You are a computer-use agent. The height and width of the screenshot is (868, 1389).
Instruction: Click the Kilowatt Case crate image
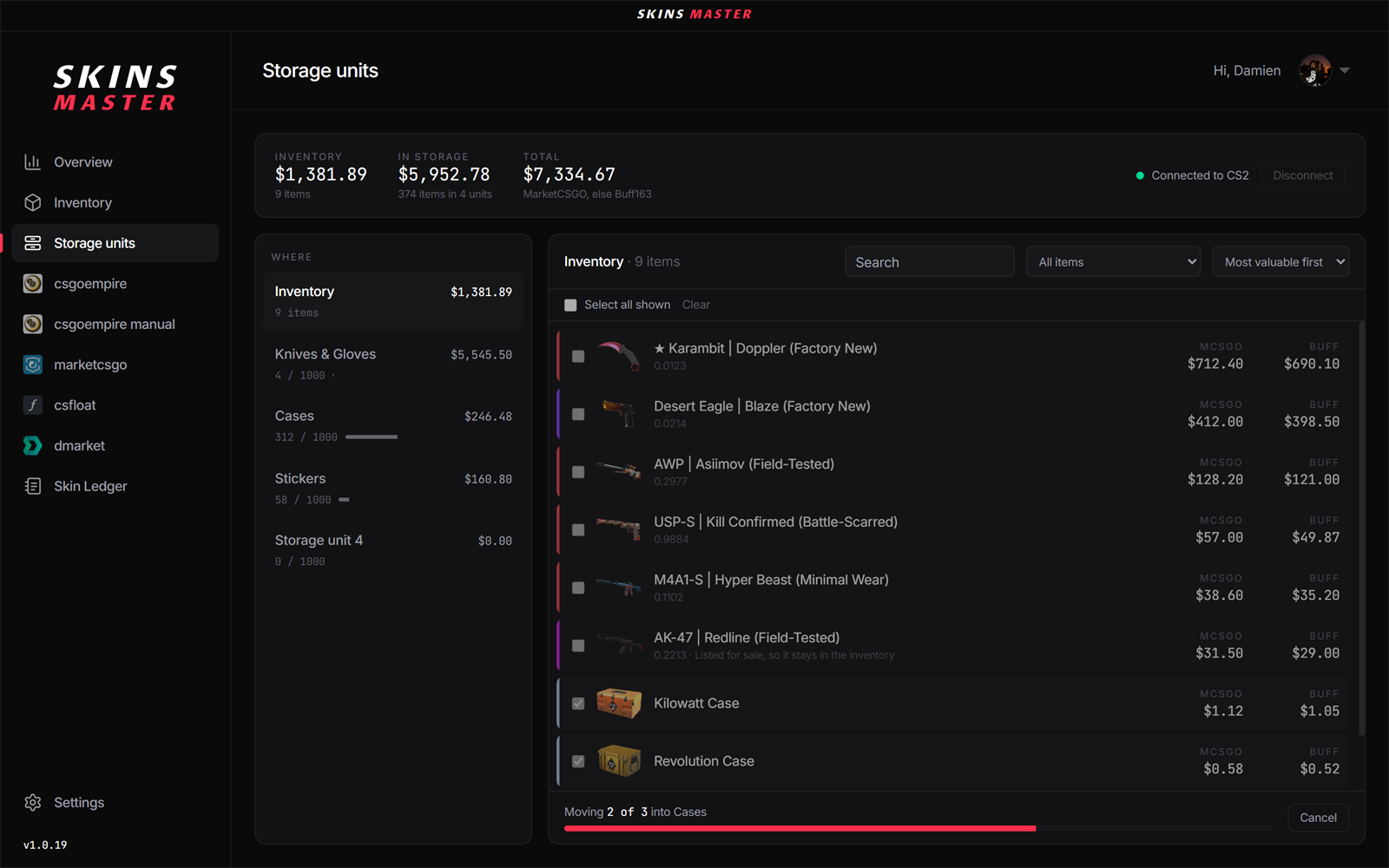click(x=619, y=703)
